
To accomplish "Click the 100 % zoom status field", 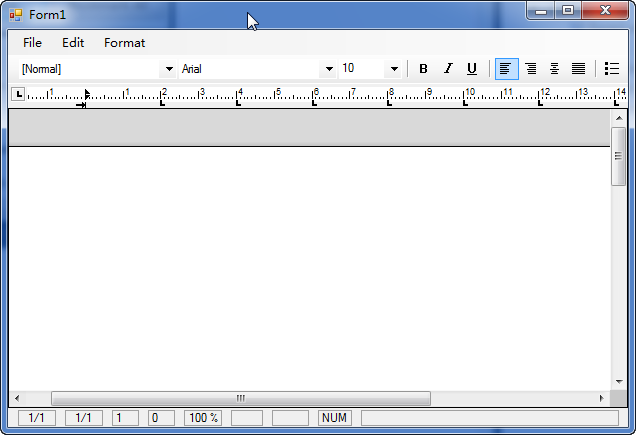I will (x=203, y=418).
